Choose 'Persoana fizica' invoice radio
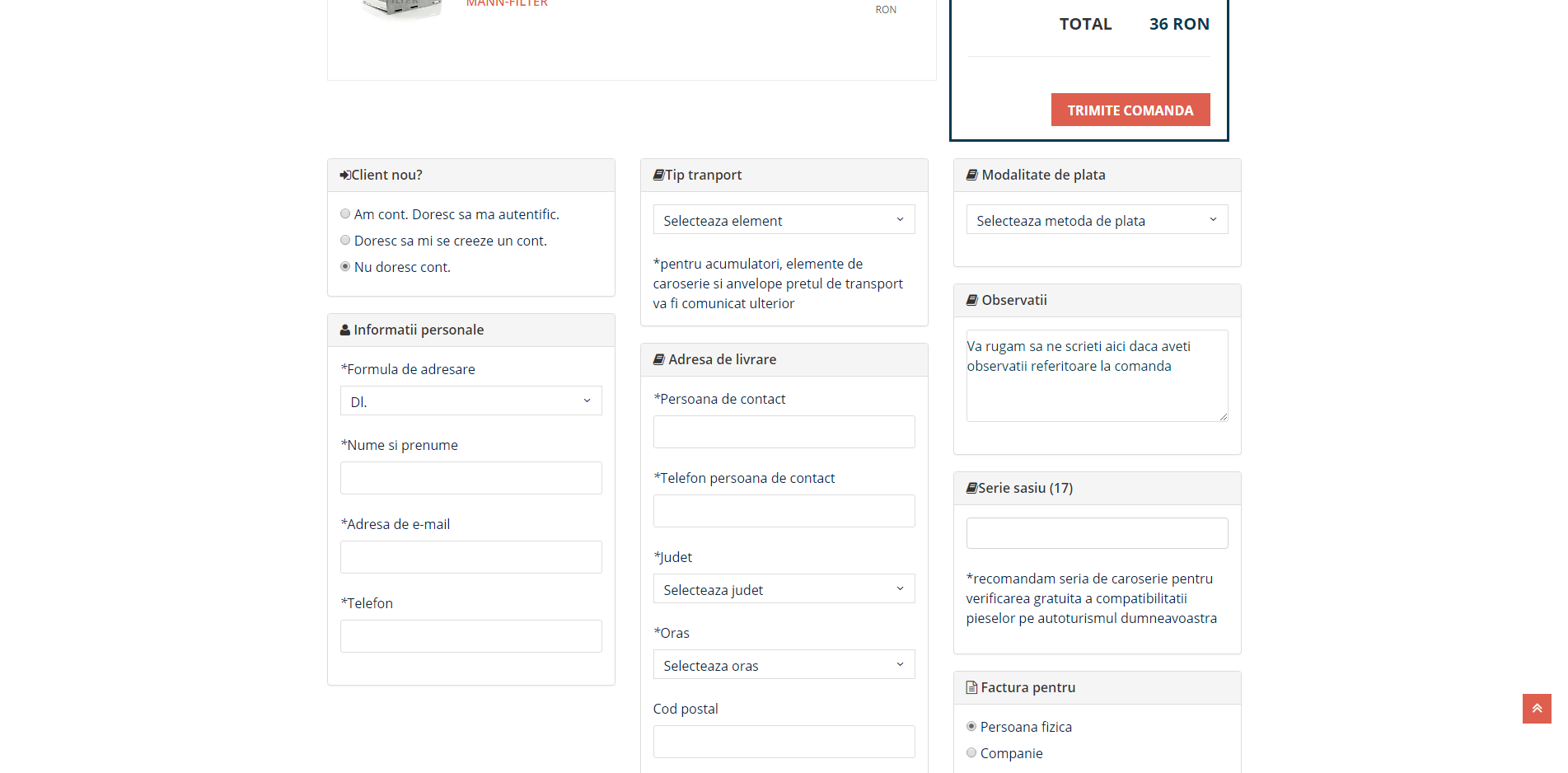Screen dimensions: 1568x773 [971, 726]
